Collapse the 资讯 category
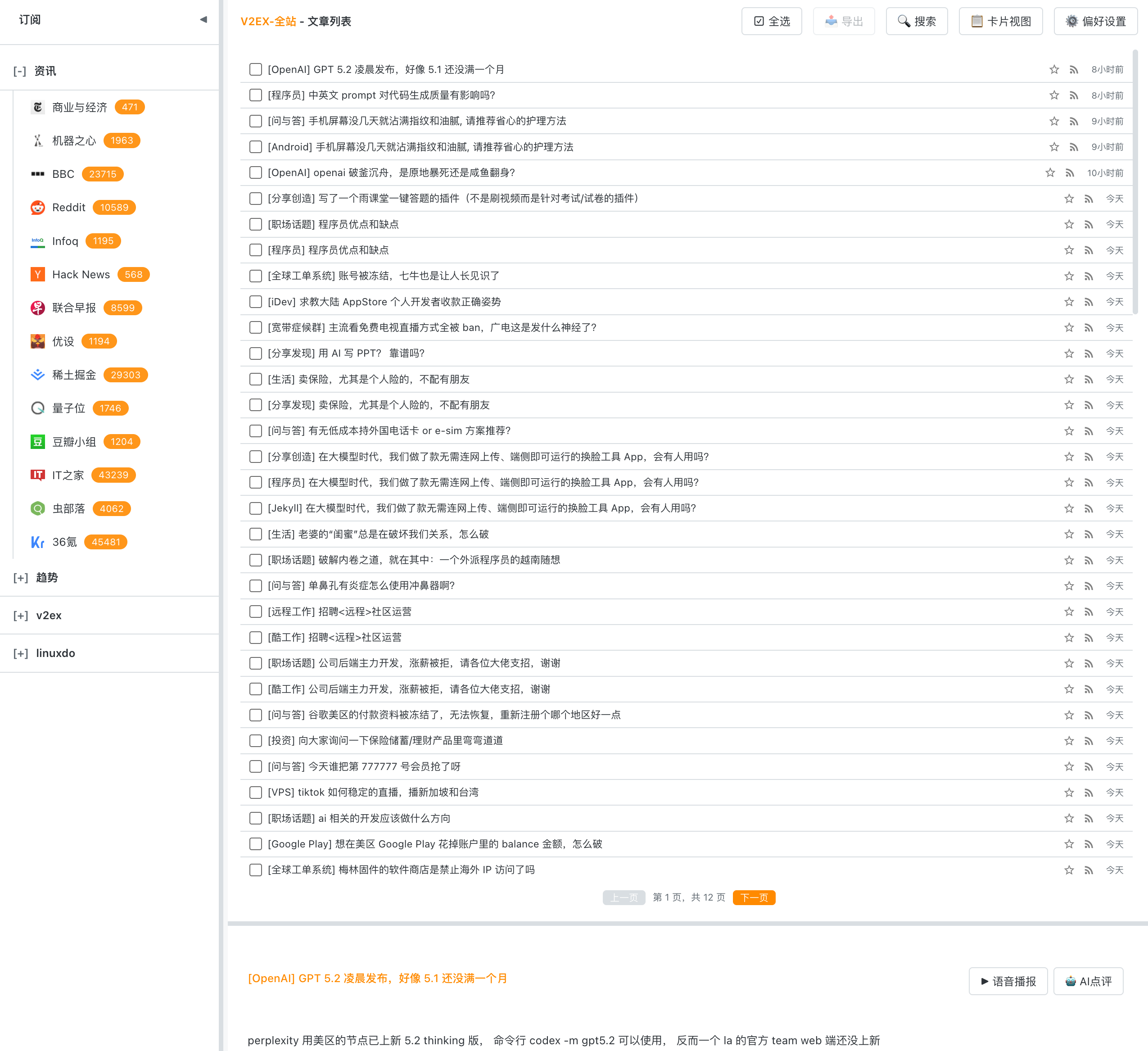 coord(20,71)
